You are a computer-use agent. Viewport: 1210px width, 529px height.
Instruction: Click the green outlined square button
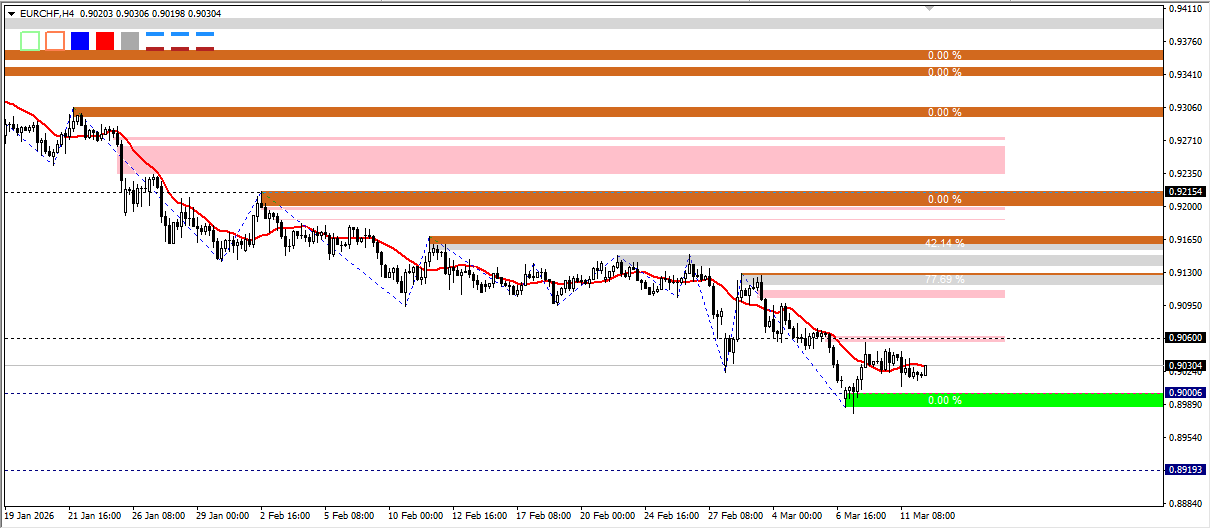tap(30, 41)
